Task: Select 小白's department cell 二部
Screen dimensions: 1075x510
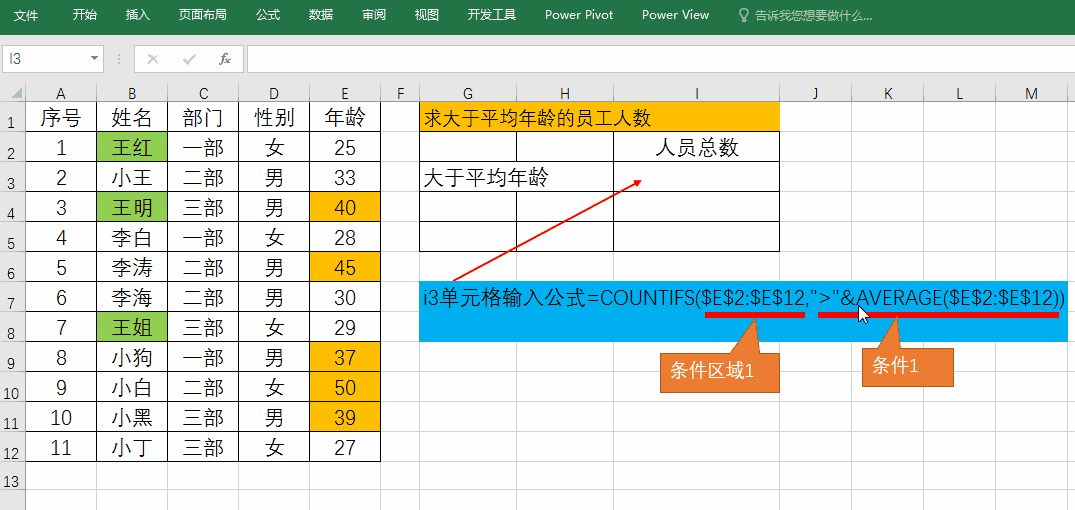Action: click(203, 387)
